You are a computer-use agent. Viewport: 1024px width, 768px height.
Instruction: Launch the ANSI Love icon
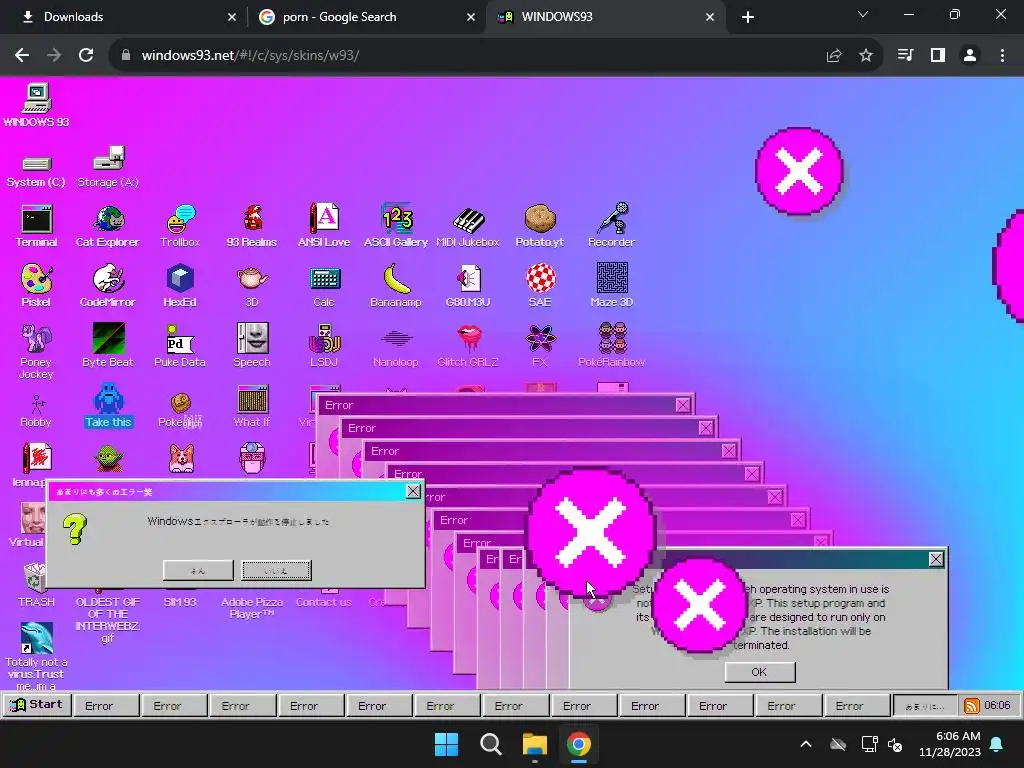pos(324,225)
